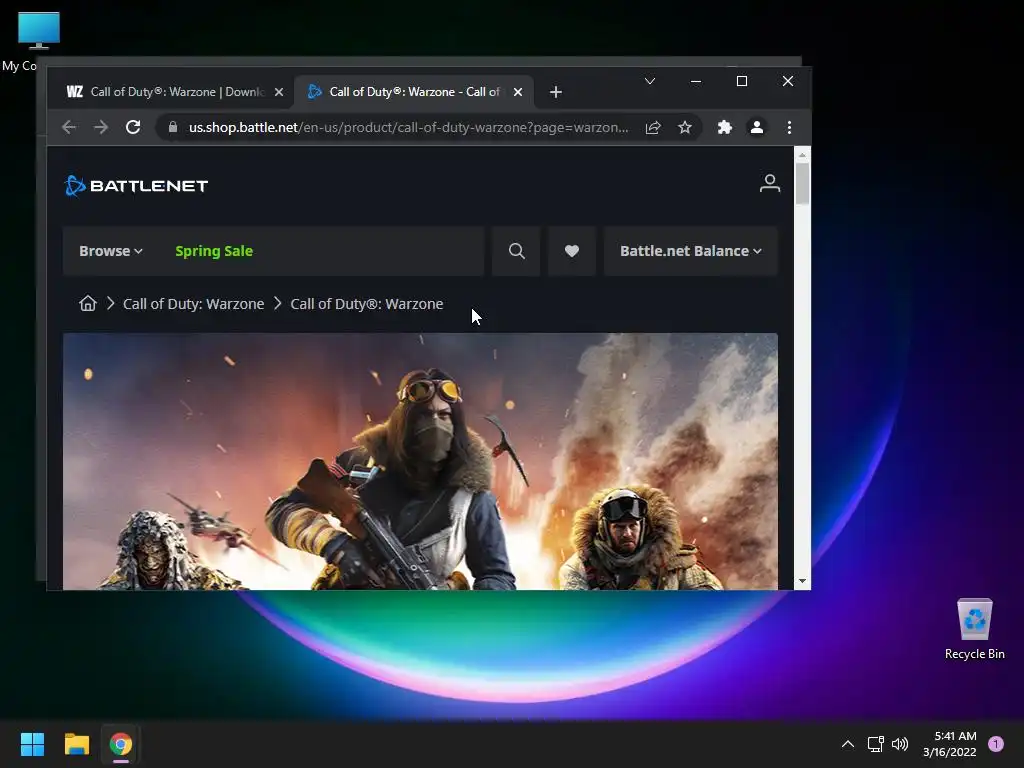This screenshot has height=768, width=1024.
Task: Maximize the Chrome window
Action: click(742, 81)
